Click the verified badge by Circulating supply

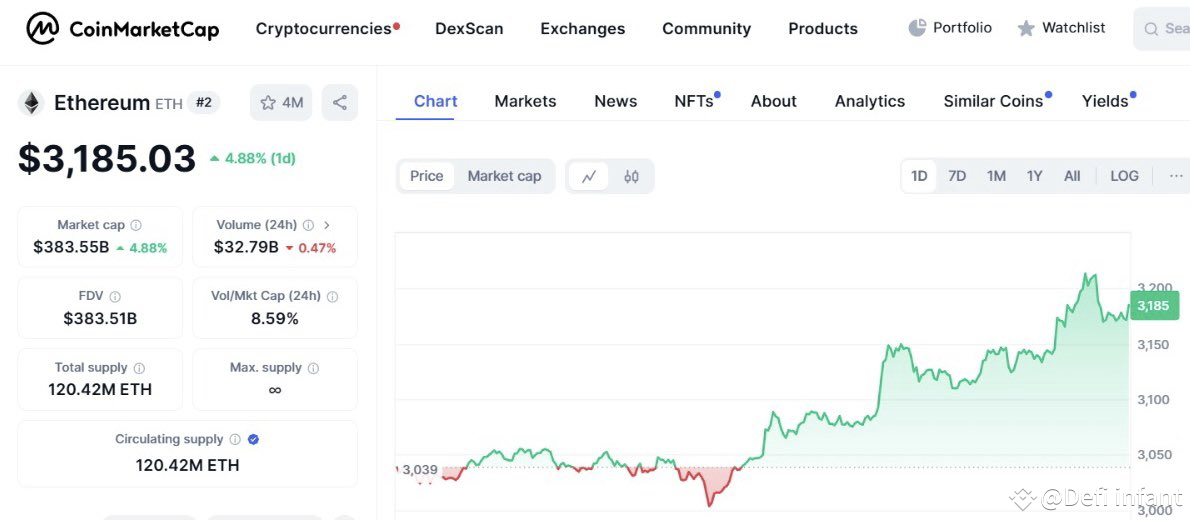click(253, 440)
